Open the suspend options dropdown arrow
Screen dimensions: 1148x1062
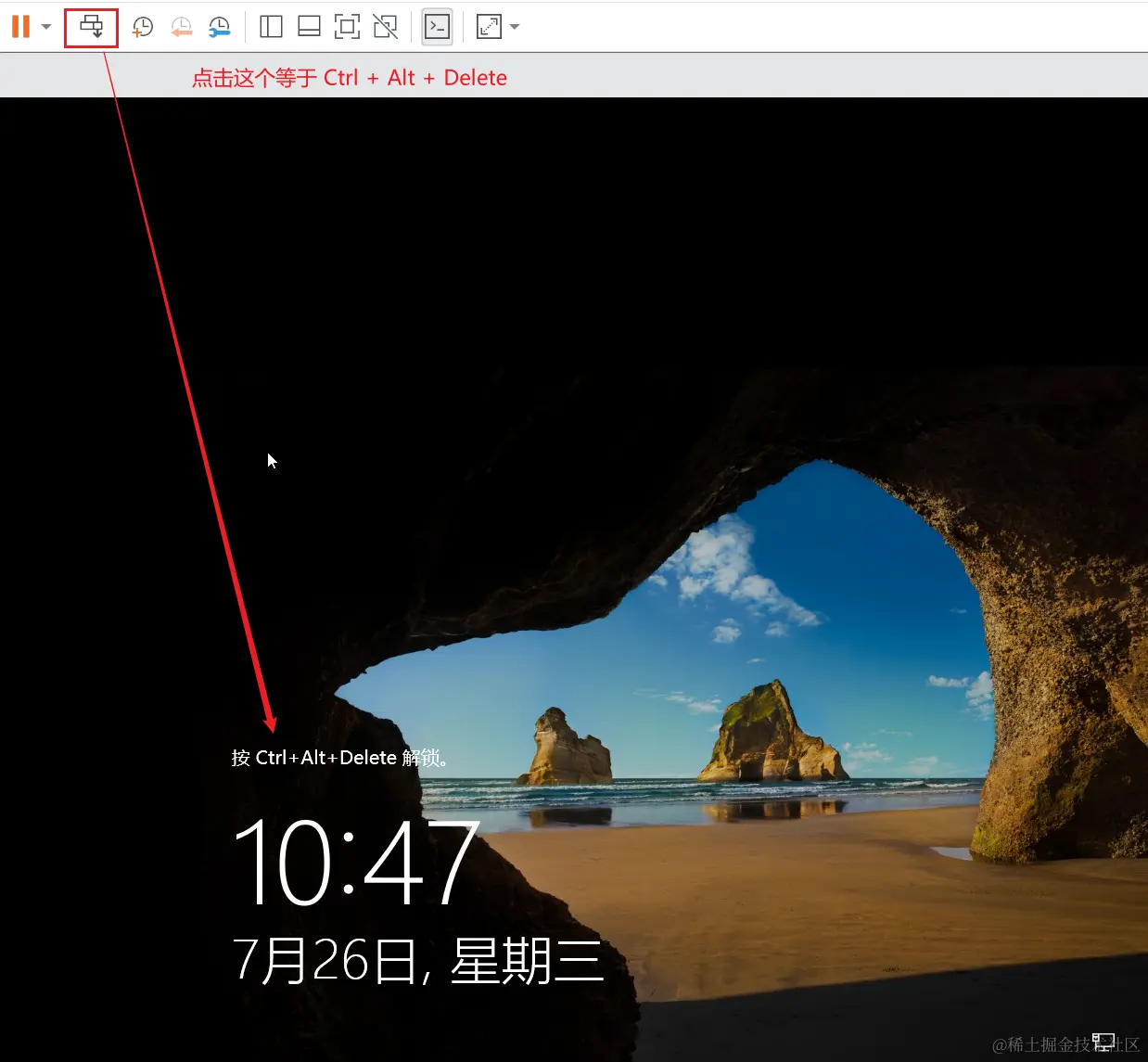[45, 27]
